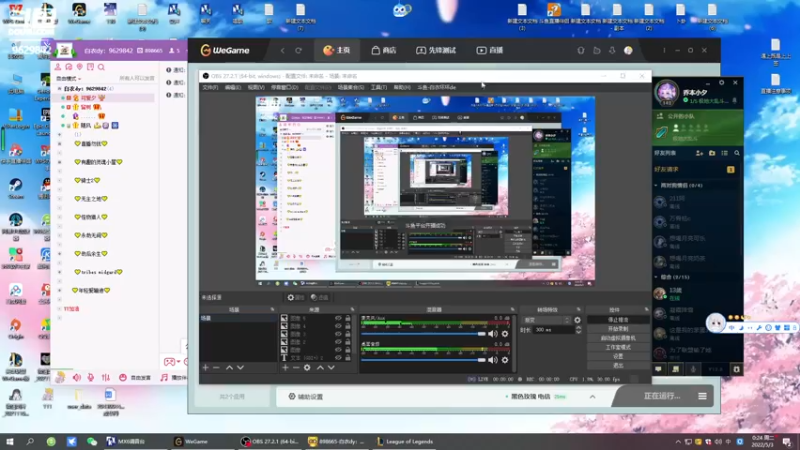
Task: Open the source 属性 properties button above sources
Action: pos(295,297)
